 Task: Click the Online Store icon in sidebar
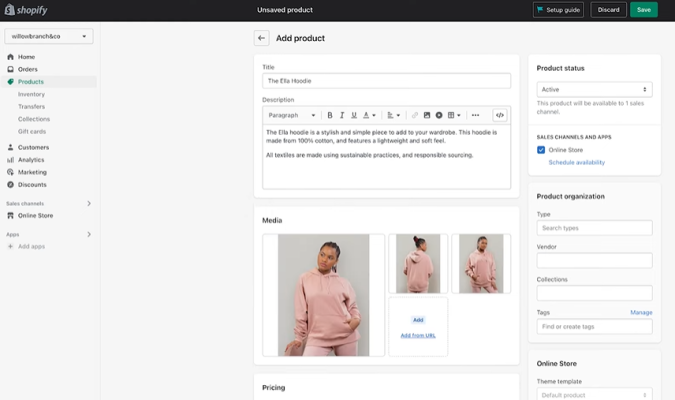click(x=10, y=216)
